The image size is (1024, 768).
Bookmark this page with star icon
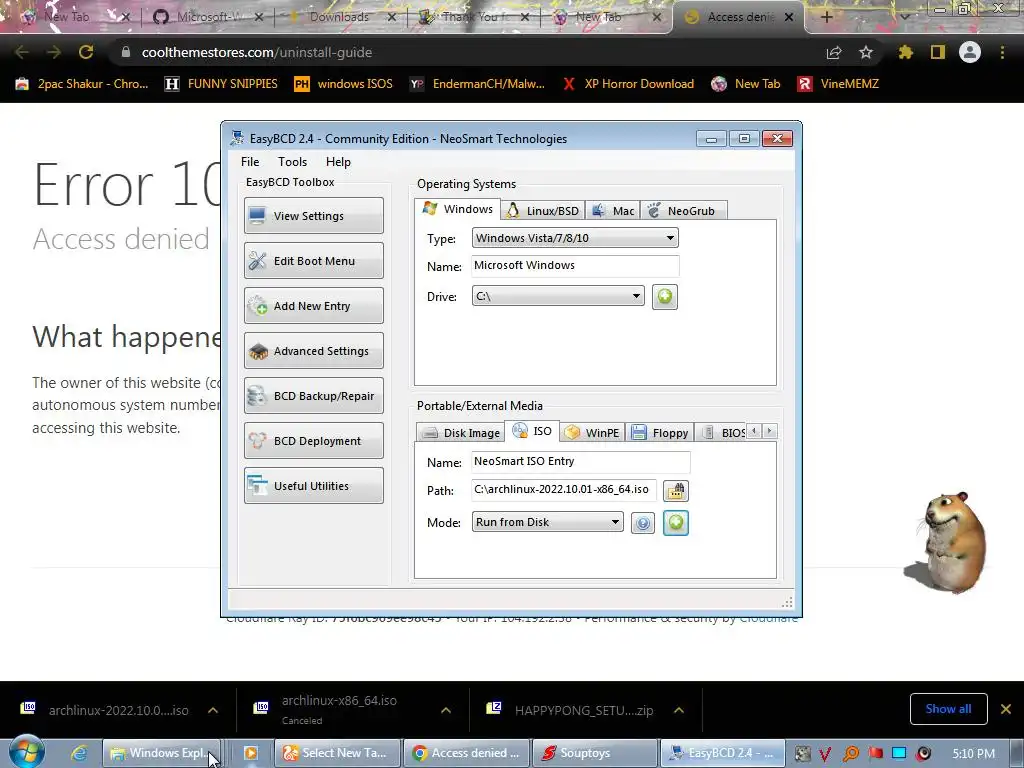[x=866, y=52]
